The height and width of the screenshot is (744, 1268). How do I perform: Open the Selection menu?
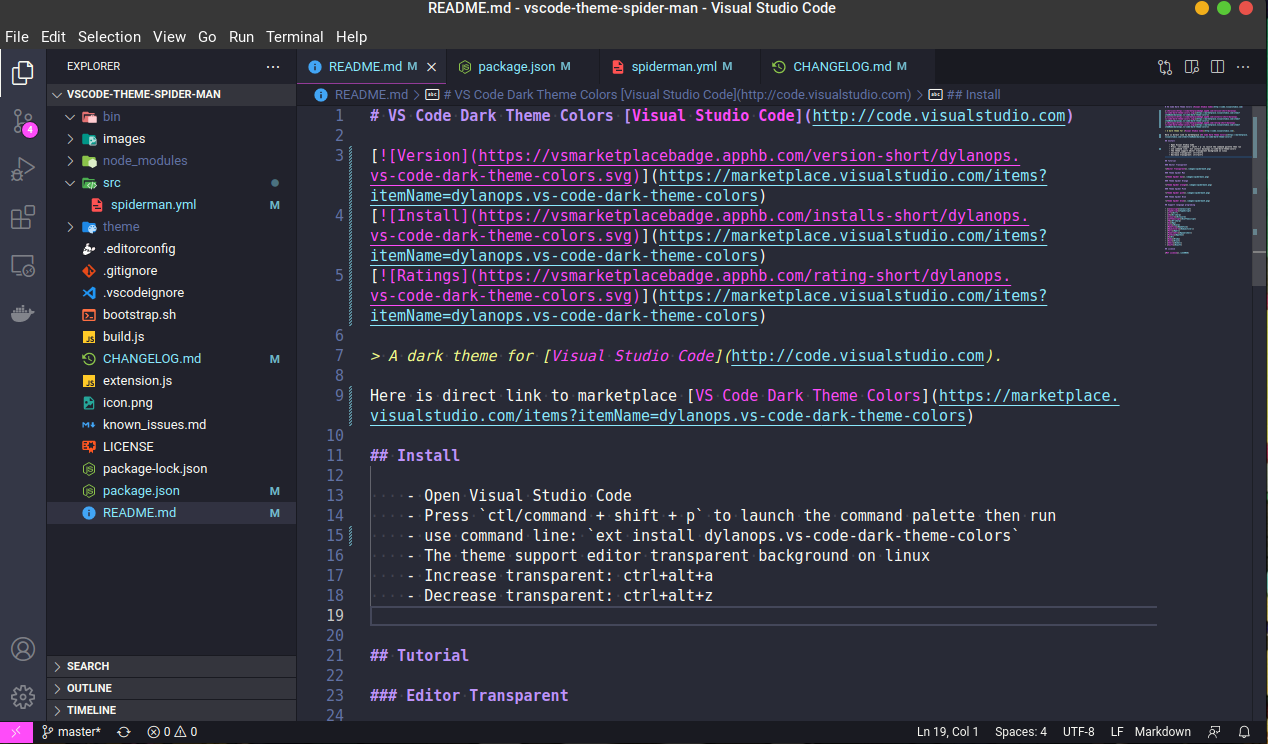(109, 36)
